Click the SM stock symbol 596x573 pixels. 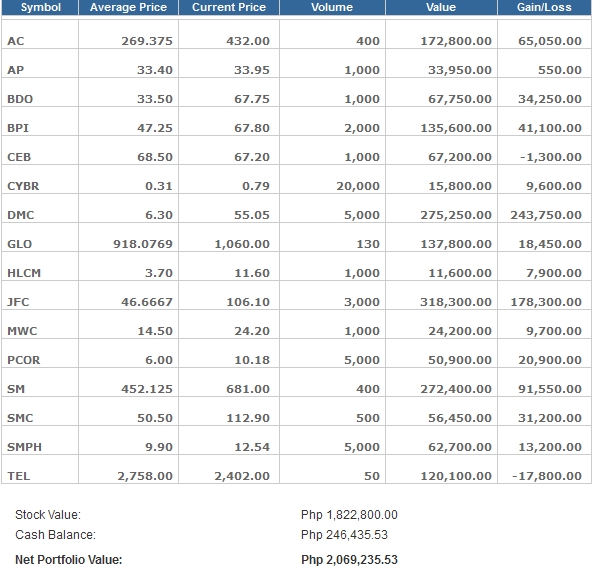click(16, 389)
